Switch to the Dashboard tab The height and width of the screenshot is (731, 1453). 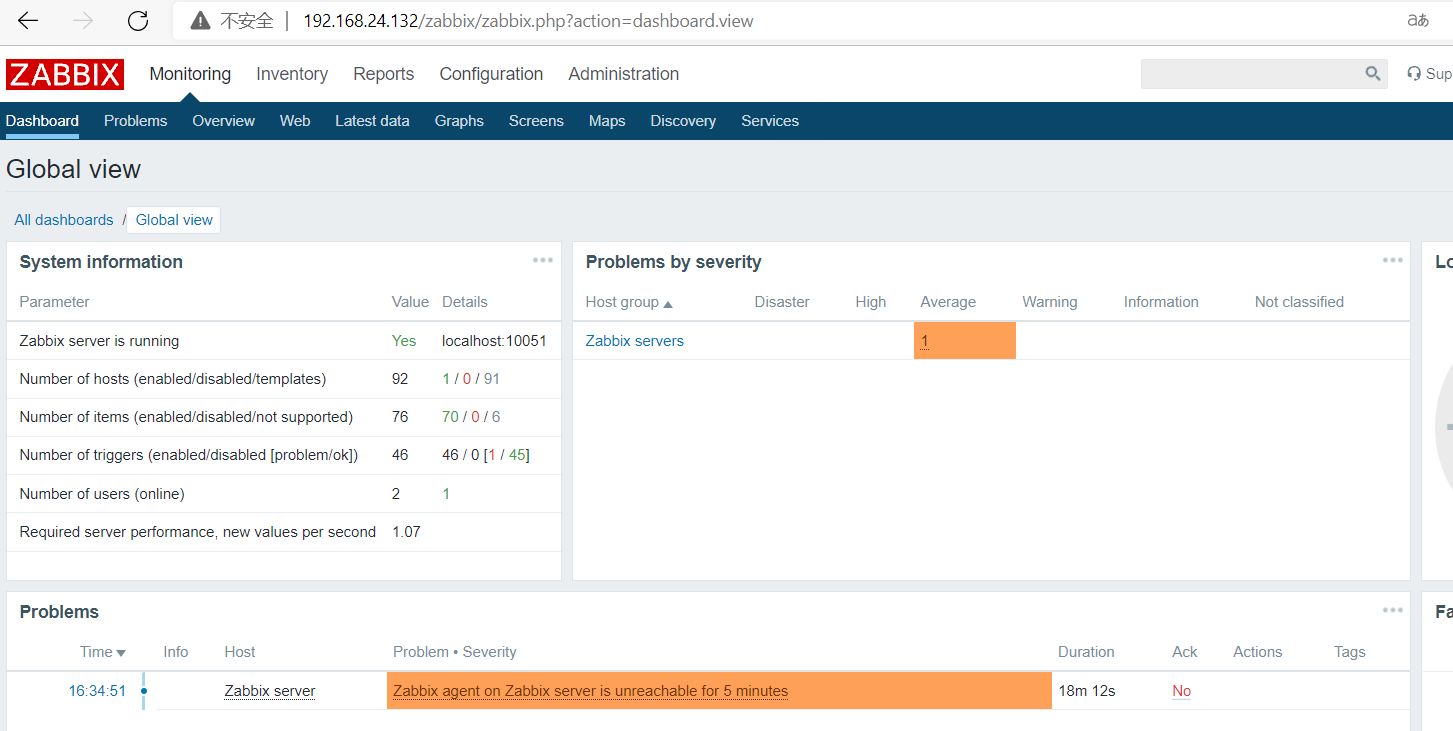(42, 121)
